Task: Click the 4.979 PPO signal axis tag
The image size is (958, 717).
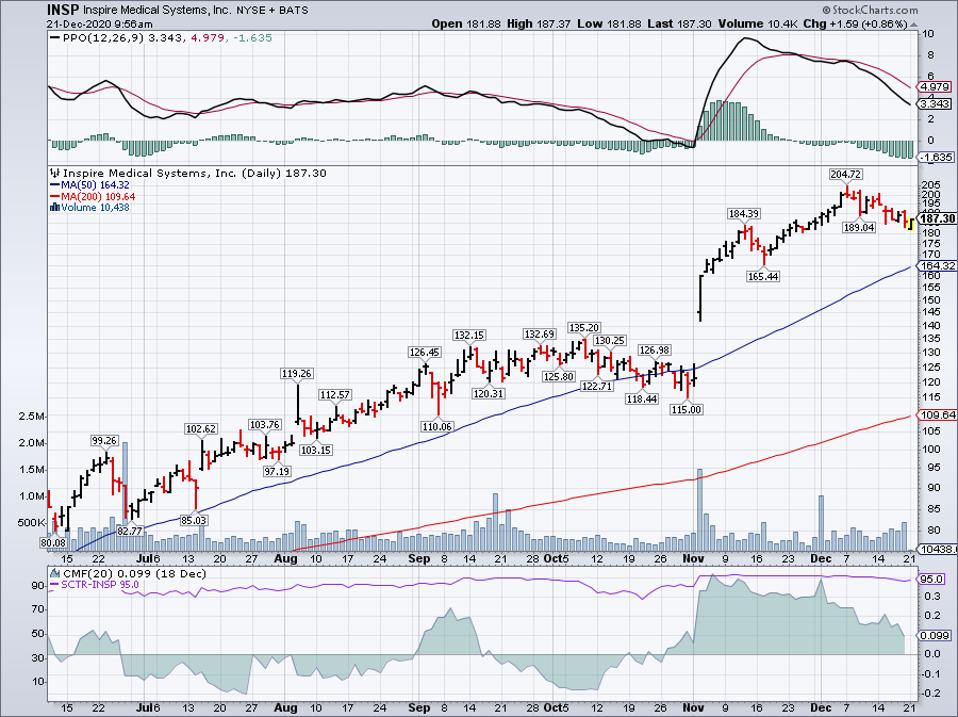Action: coord(935,86)
